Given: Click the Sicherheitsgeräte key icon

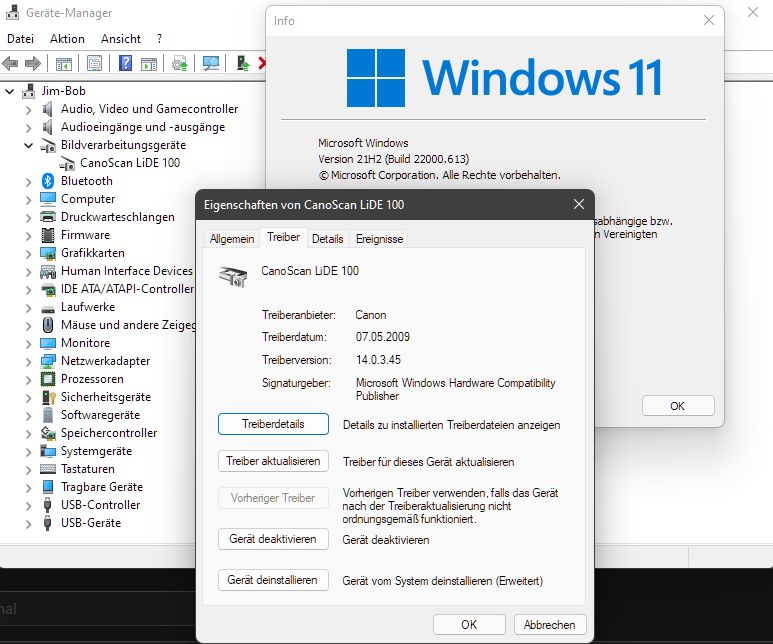Looking at the screenshot, I should click(x=48, y=397).
